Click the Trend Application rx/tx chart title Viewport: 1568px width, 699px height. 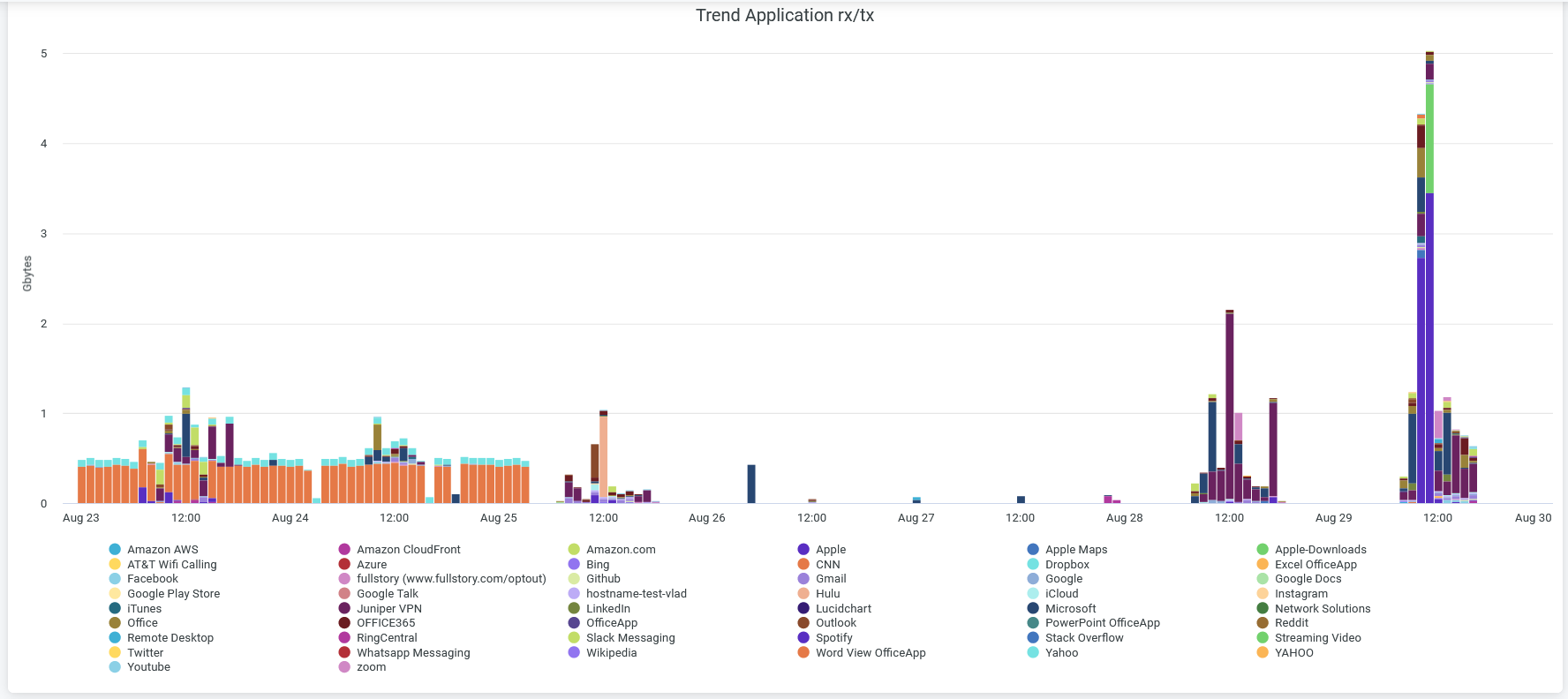784,16
